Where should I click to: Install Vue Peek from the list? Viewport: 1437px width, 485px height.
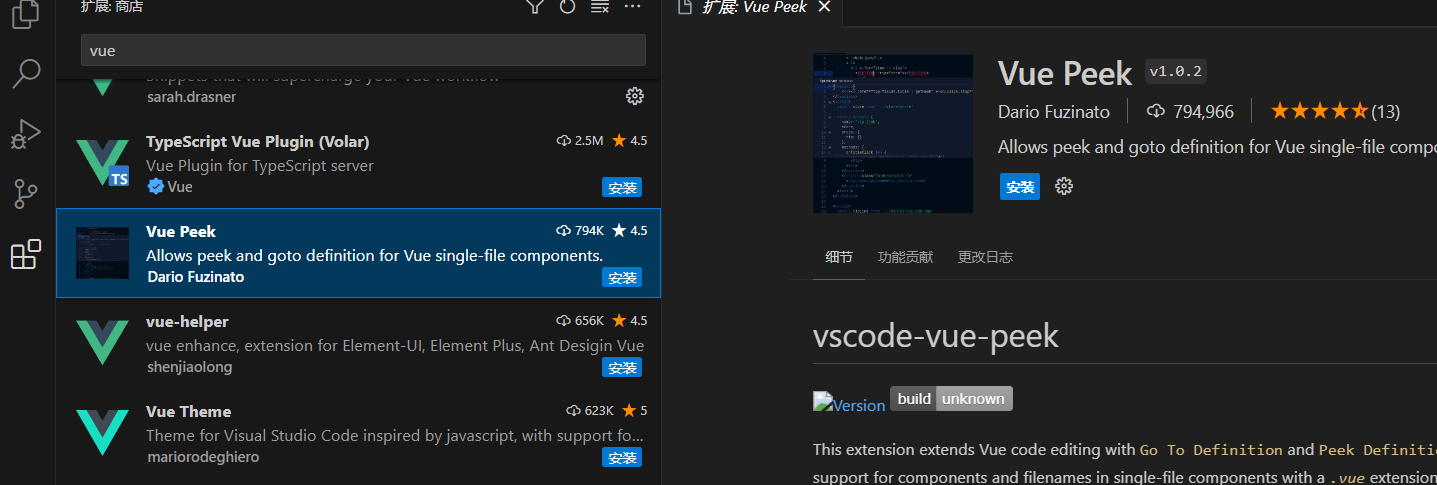pos(622,277)
